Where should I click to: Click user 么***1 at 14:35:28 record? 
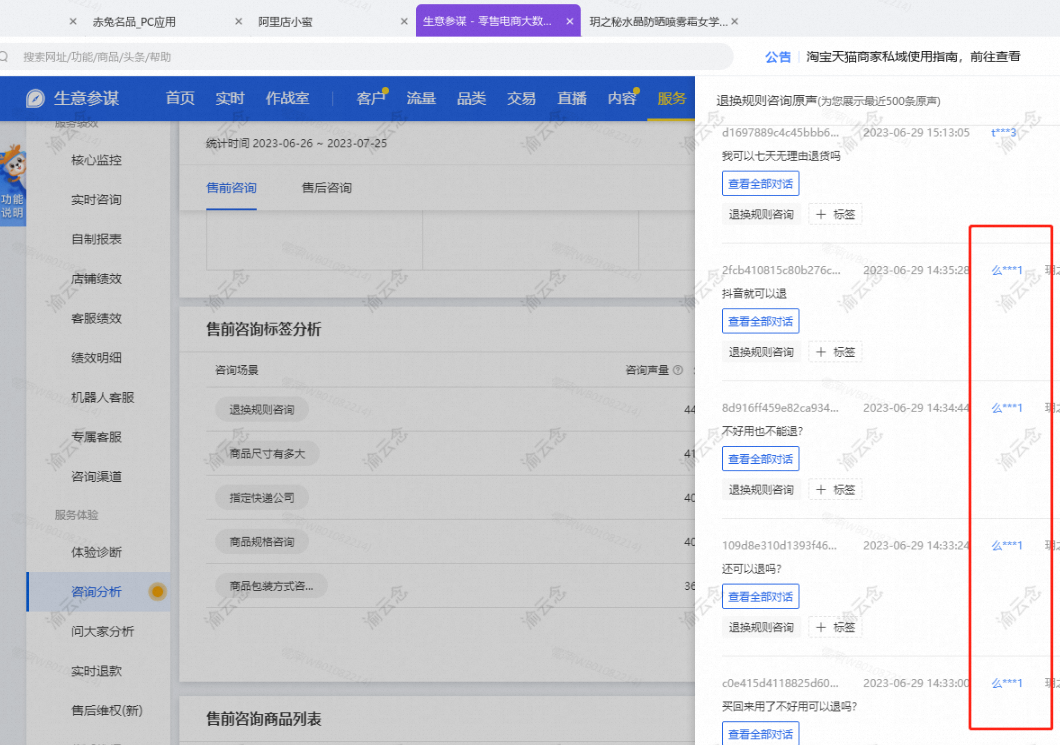coord(1007,270)
